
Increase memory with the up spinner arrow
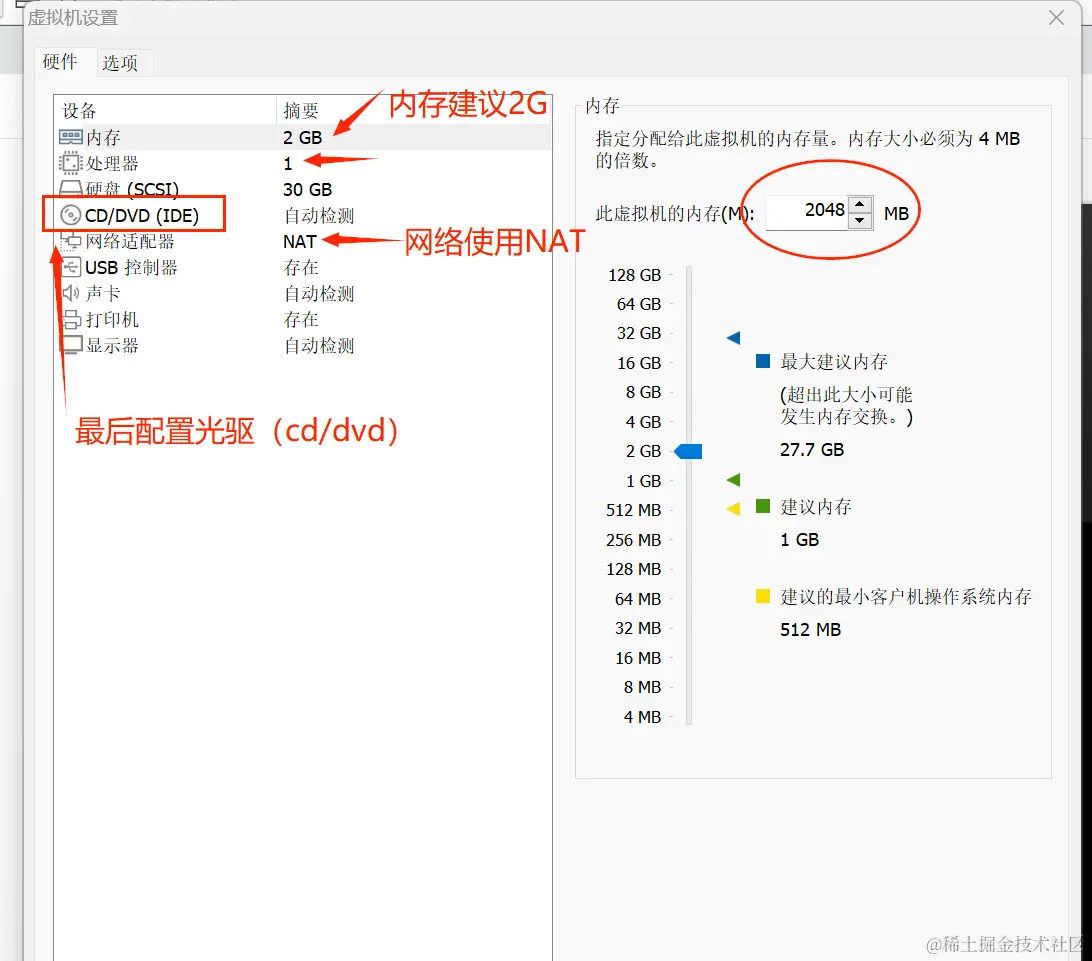(x=860, y=204)
